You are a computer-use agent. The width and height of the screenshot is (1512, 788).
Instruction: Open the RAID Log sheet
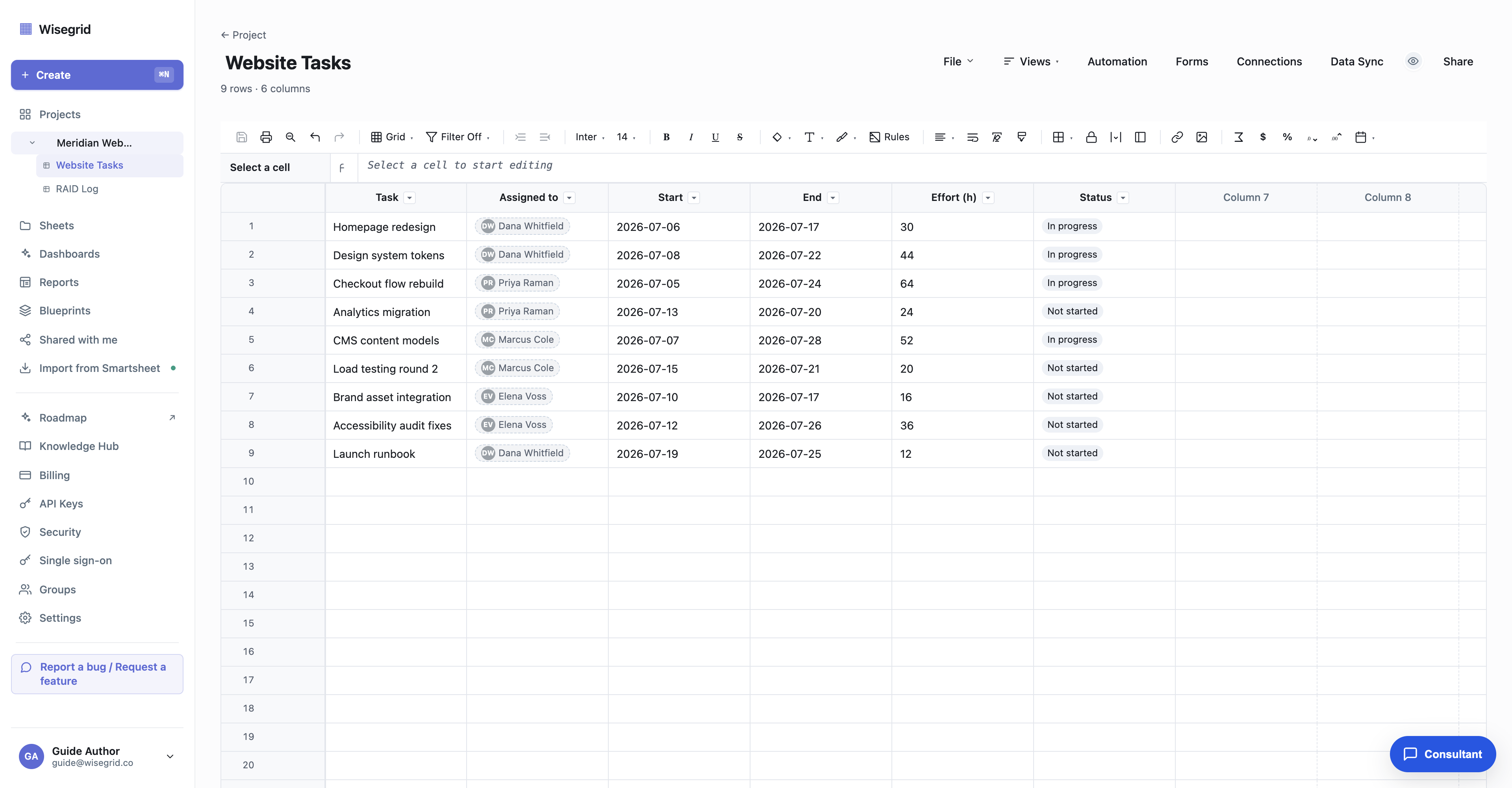point(76,189)
